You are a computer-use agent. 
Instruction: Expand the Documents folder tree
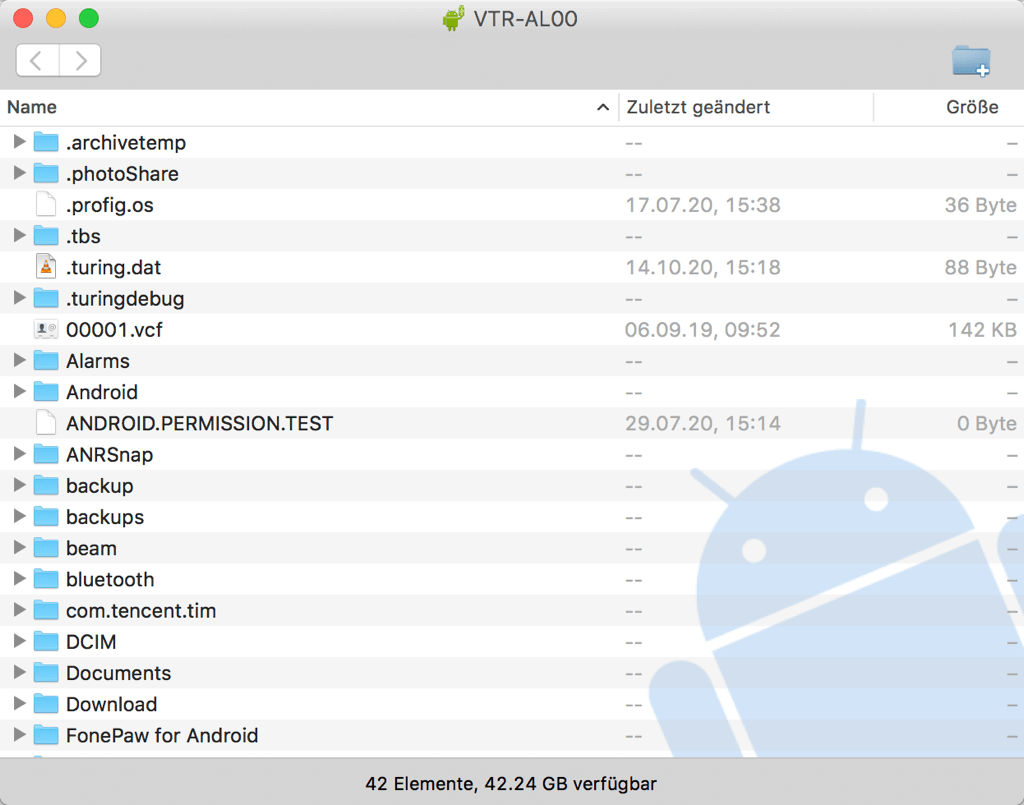[19, 672]
